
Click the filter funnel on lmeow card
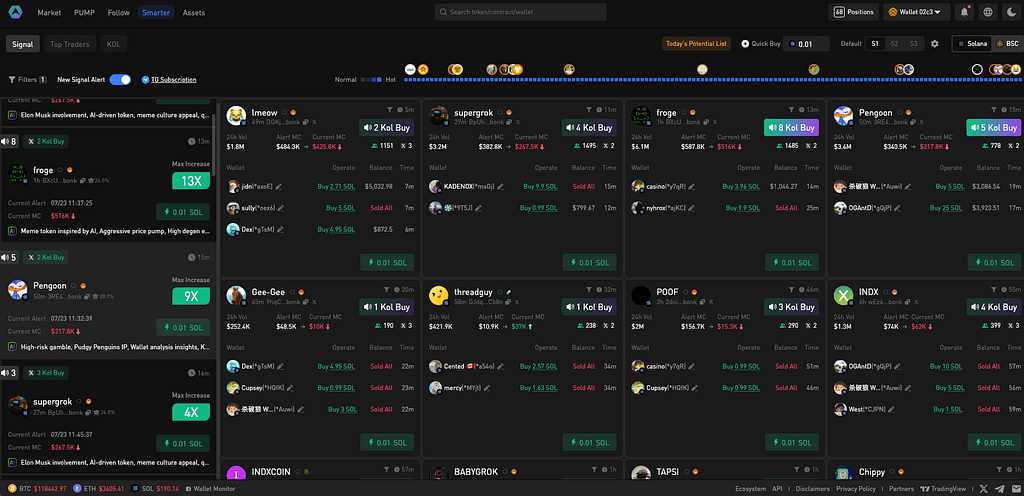(x=390, y=110)
